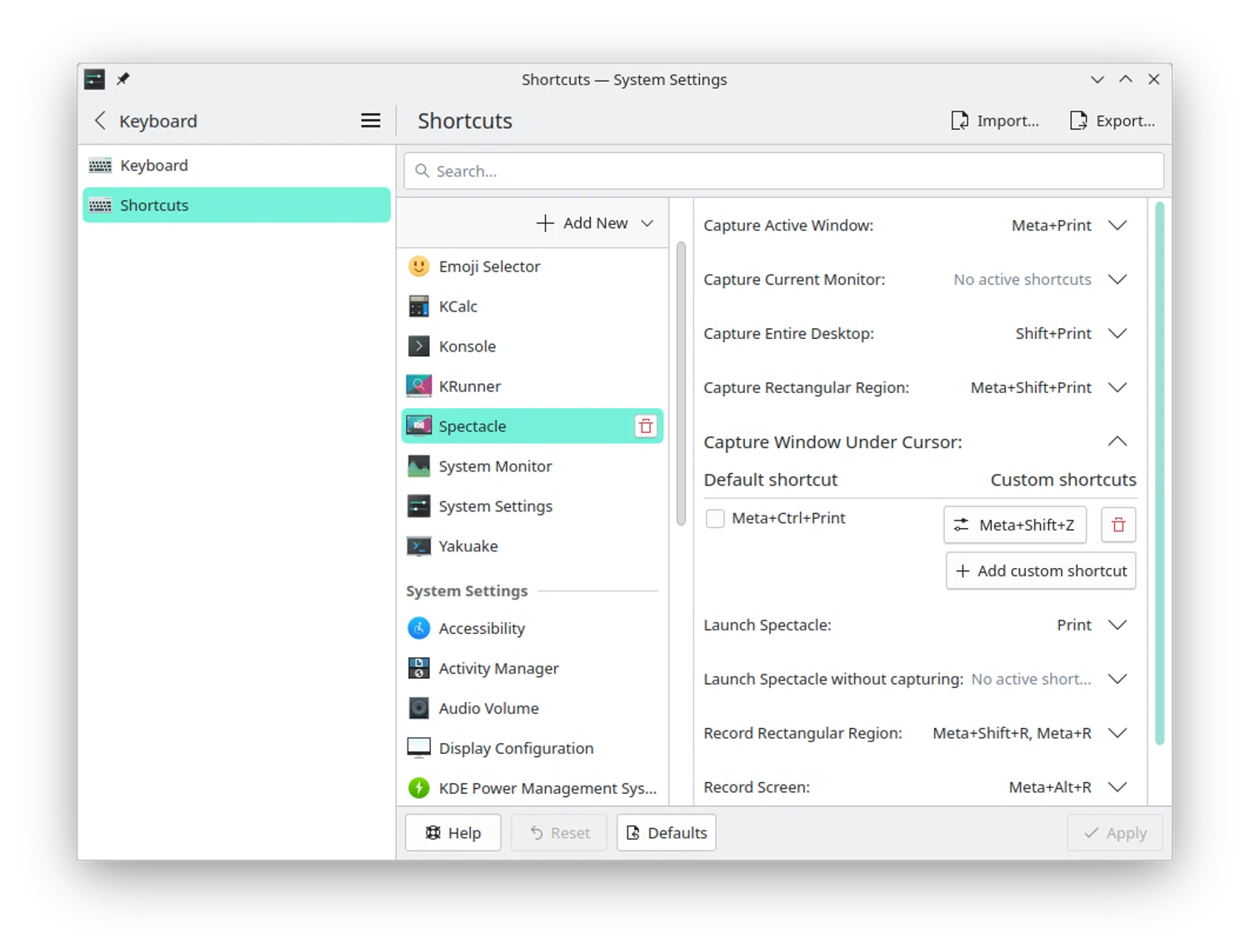
Task: Expand Capture Active Window shortcut row
Action: click(1117, 226)
